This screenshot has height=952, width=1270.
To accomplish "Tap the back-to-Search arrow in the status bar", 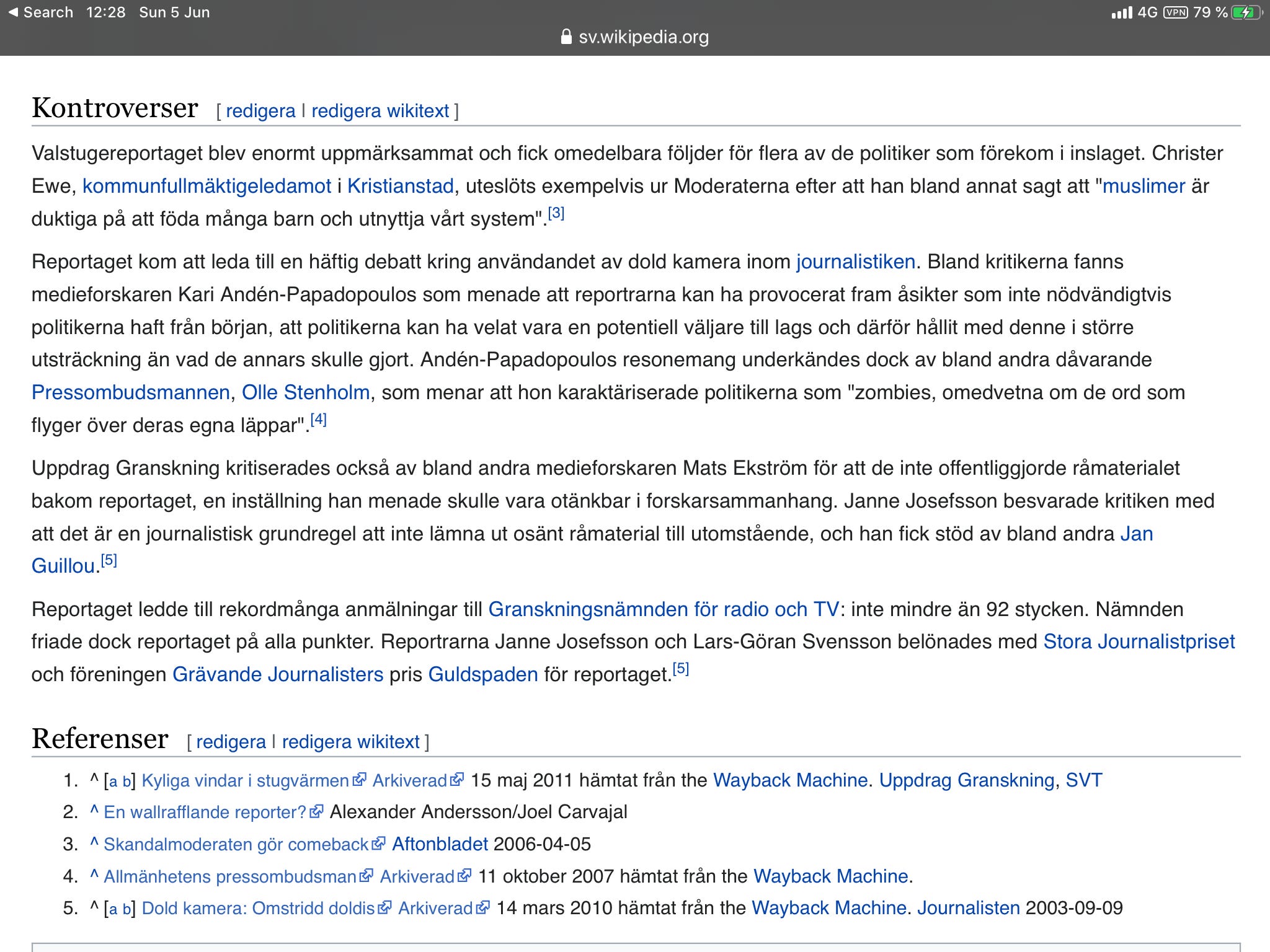I will pos(14,12).
